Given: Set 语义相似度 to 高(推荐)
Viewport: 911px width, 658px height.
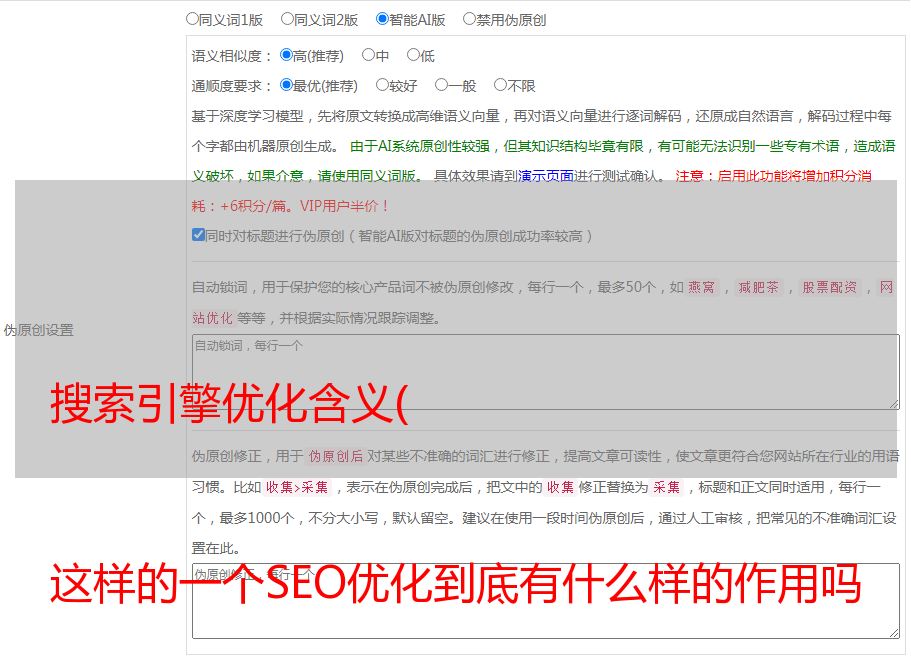Looking at the screenshot, I should (286, 55).
